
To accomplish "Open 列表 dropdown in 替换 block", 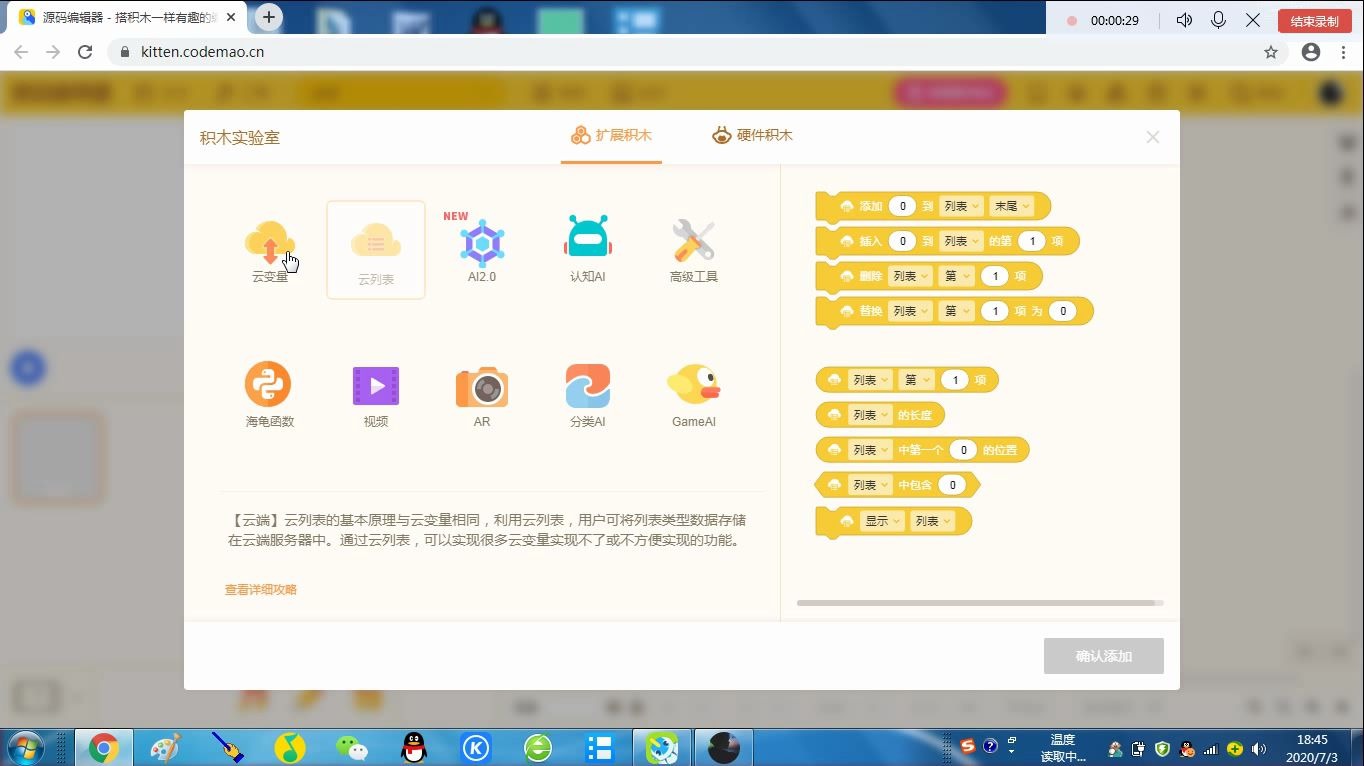I will coord(911,311).
